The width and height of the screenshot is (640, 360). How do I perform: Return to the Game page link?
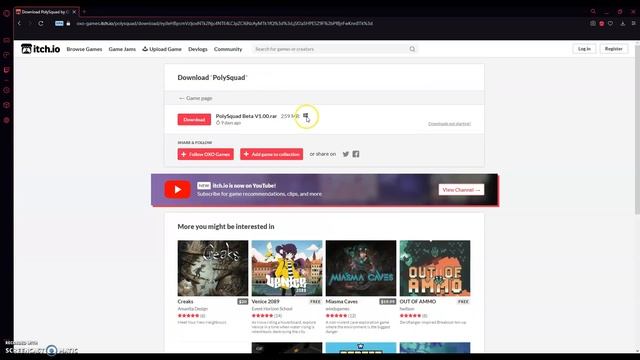196,98
